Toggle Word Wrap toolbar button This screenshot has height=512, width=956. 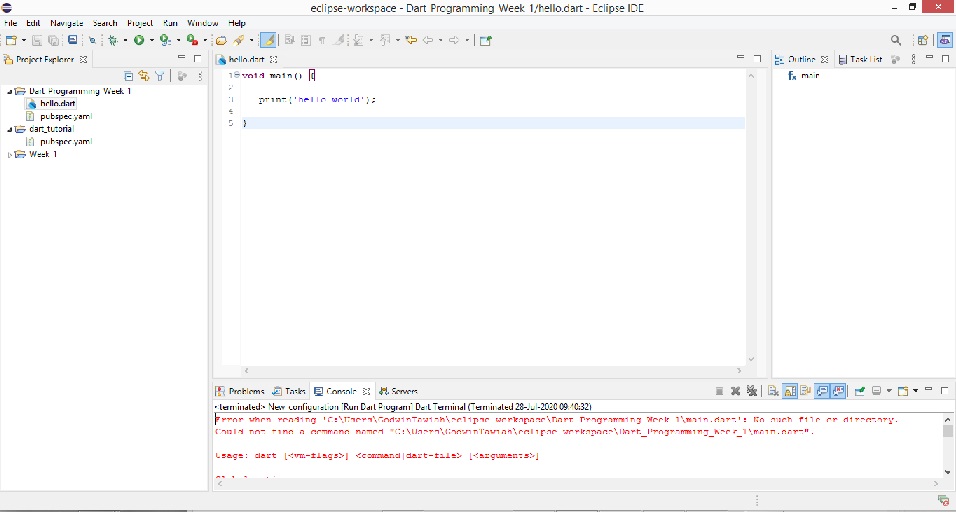point(290,40)
